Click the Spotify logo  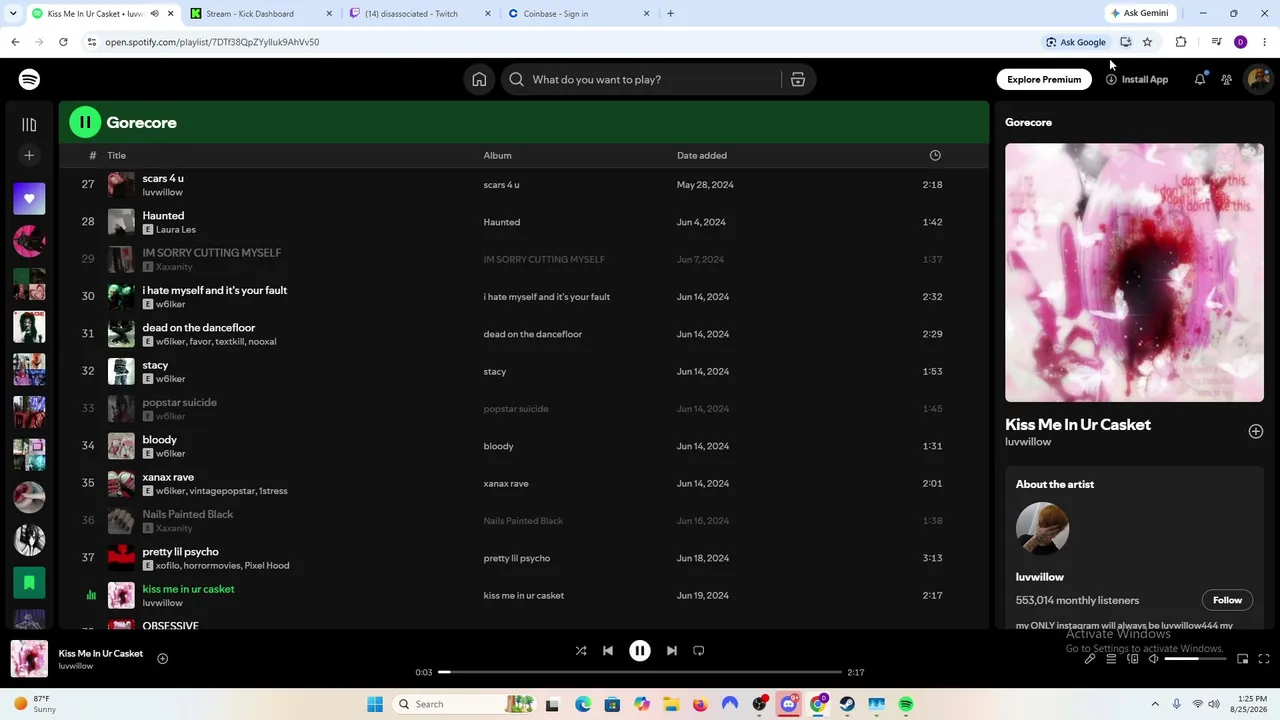click(29, 80)
